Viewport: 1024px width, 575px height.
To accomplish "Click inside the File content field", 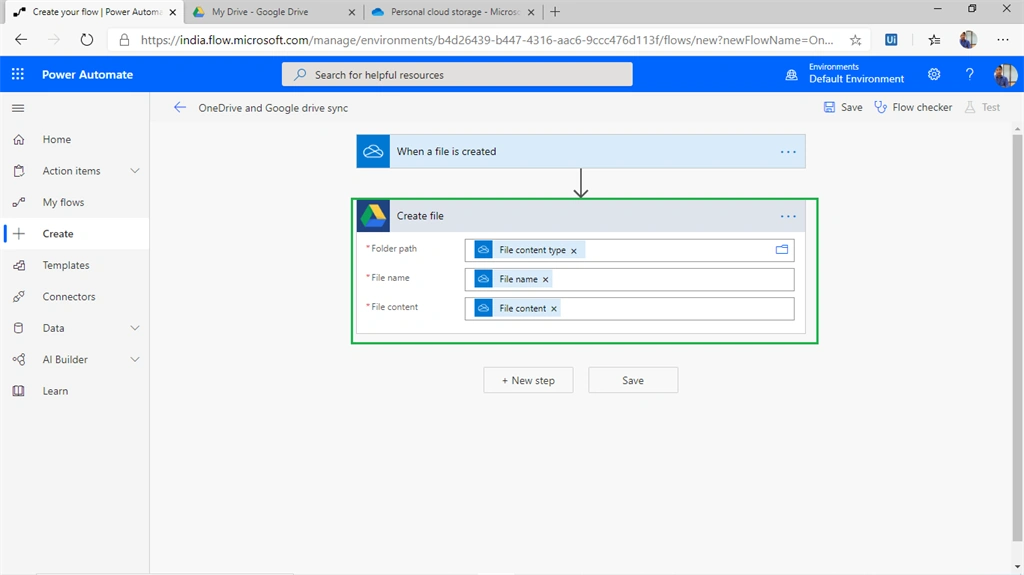I will tap(630, 308).
